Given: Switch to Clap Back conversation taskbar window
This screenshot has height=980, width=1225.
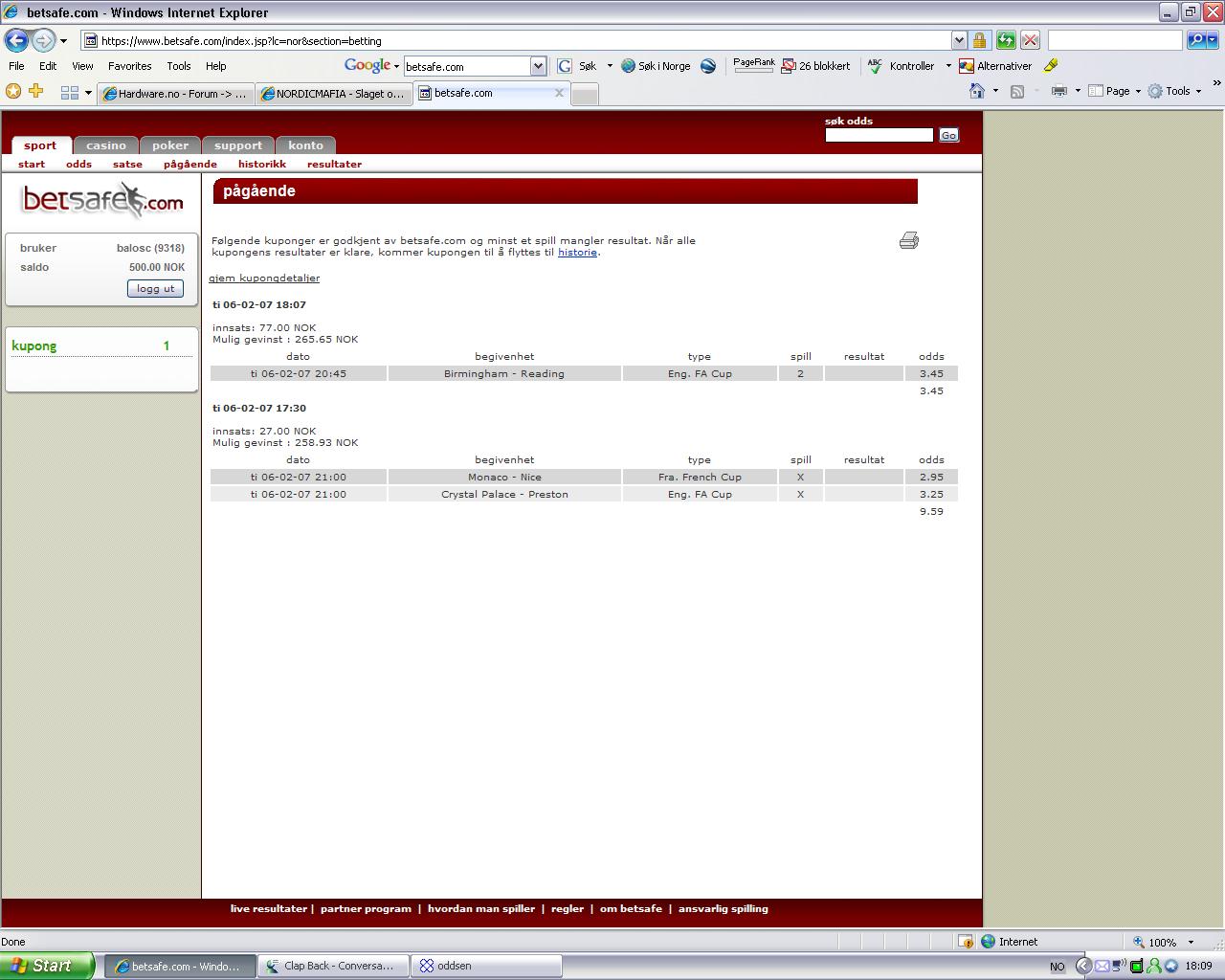Looking at the screenshot, I should pos(333,966).
